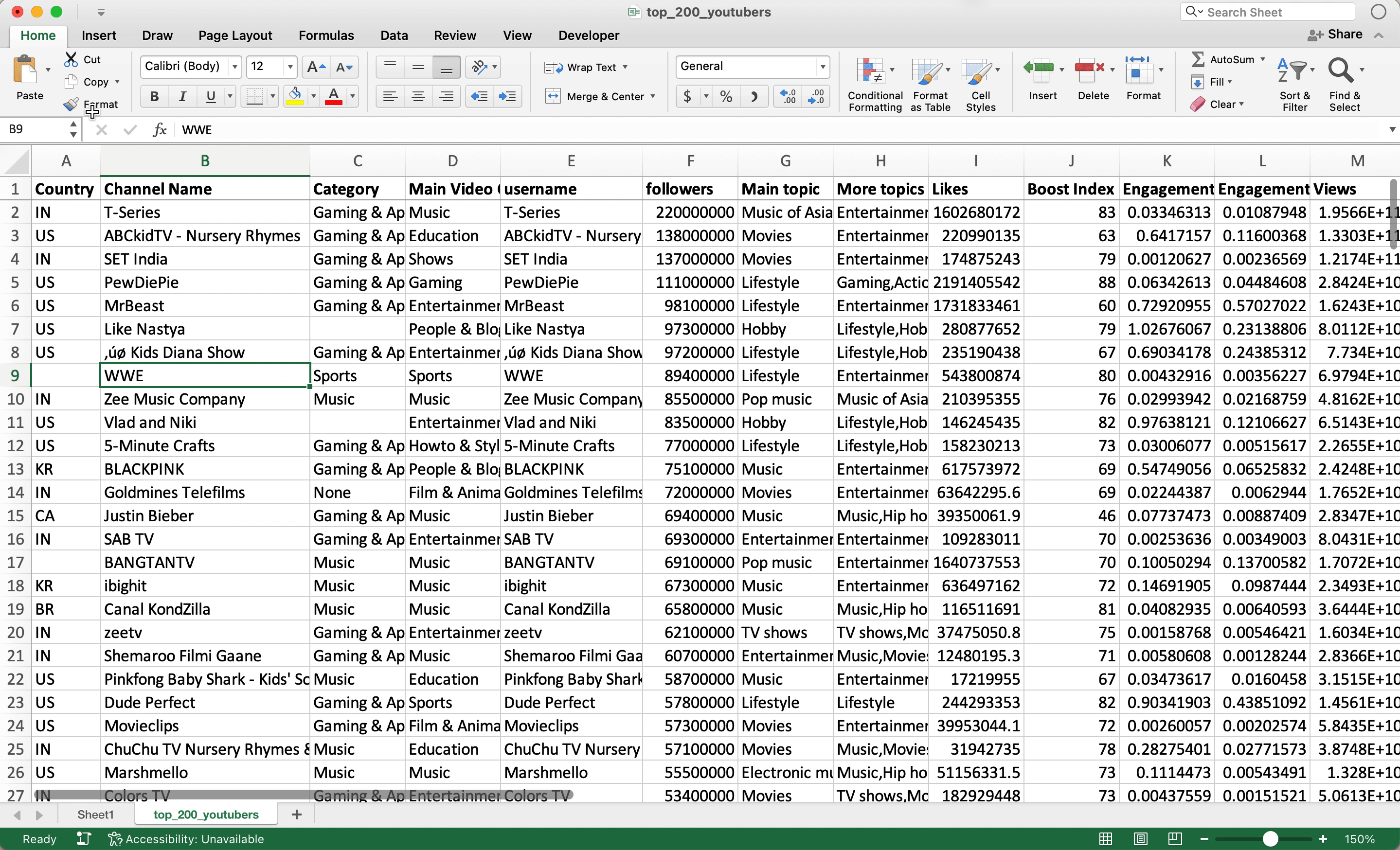Increase decimal places

coord(788,97)
